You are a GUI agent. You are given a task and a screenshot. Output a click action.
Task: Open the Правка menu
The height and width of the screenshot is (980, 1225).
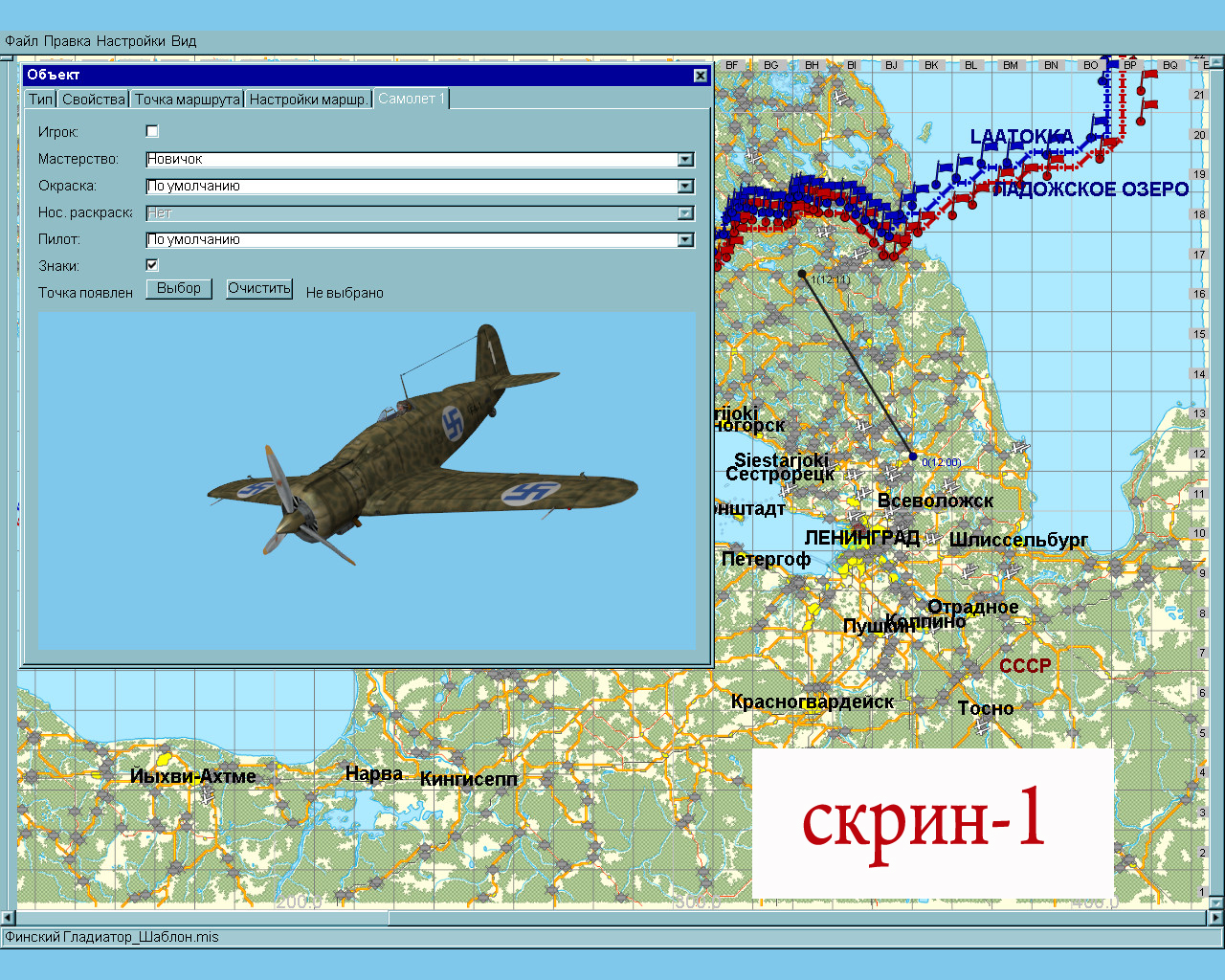tap(67, 41)
